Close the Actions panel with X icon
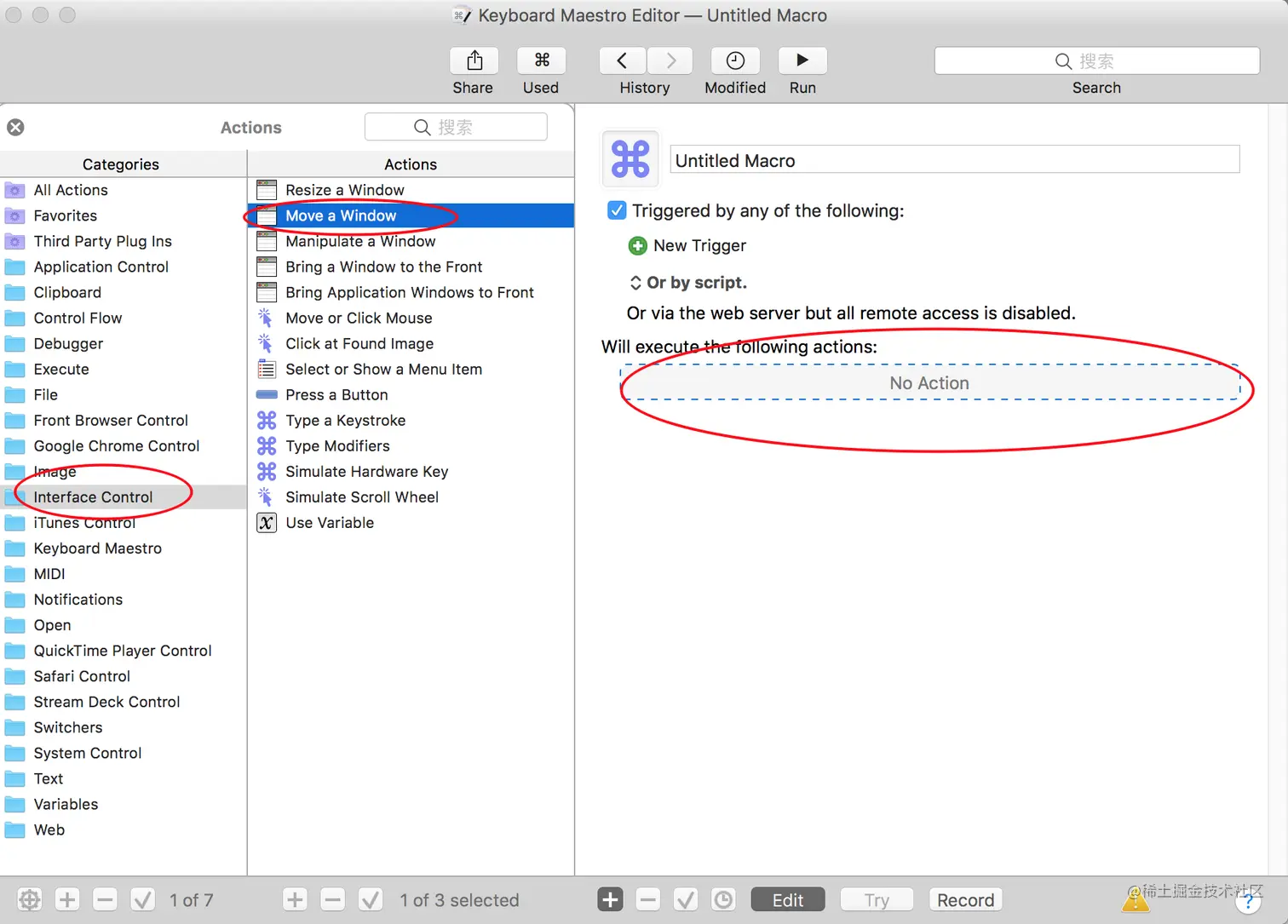Screen dimensions: 1288x924 (x=15, y=128)
